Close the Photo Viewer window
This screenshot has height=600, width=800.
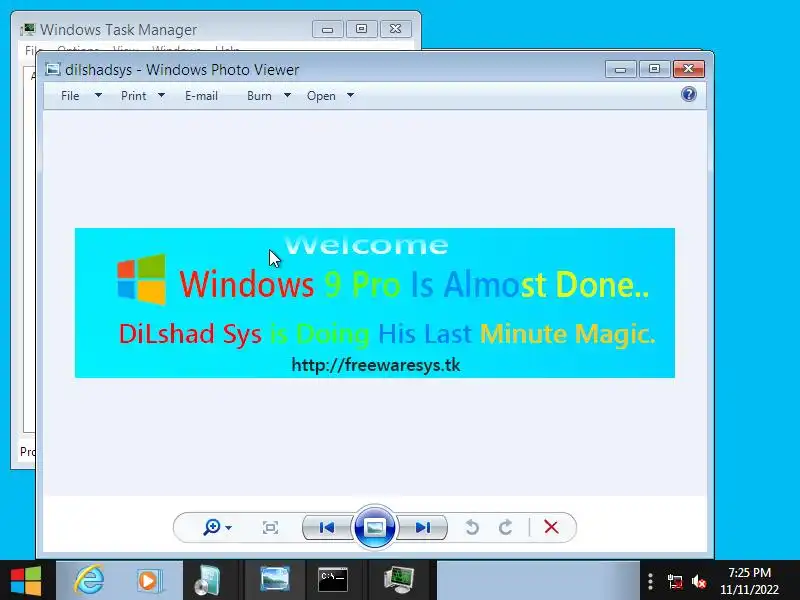[x=689, y=69]
